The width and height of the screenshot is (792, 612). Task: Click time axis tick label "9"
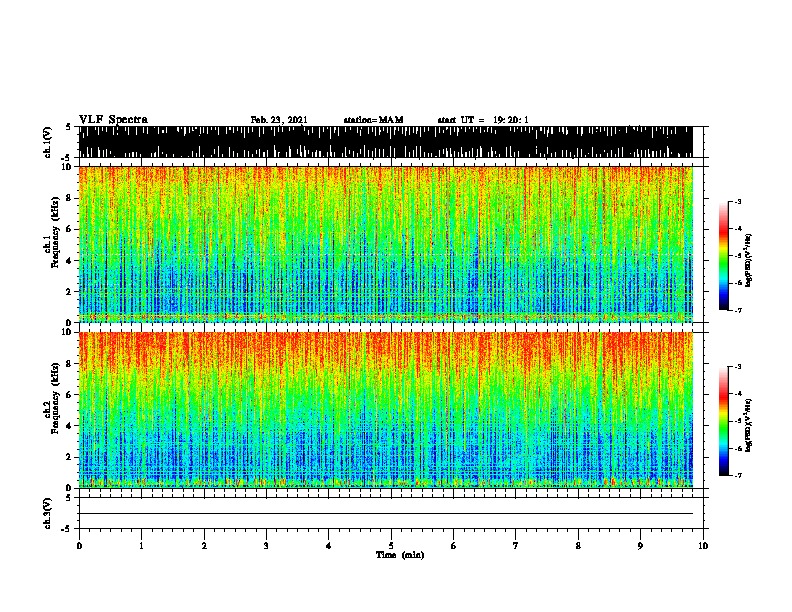(x=640, y=546)
